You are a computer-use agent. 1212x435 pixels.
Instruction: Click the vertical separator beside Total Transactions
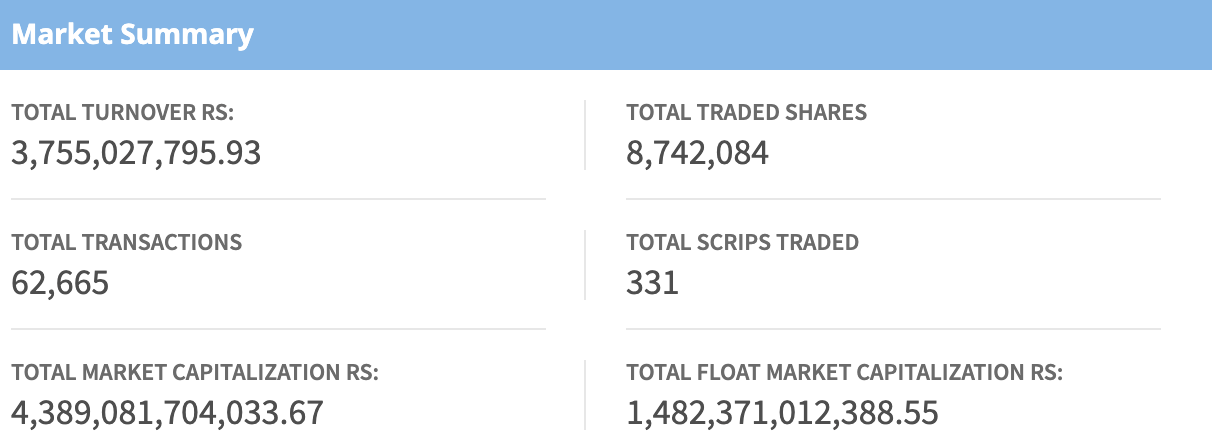tap(585, 265)
